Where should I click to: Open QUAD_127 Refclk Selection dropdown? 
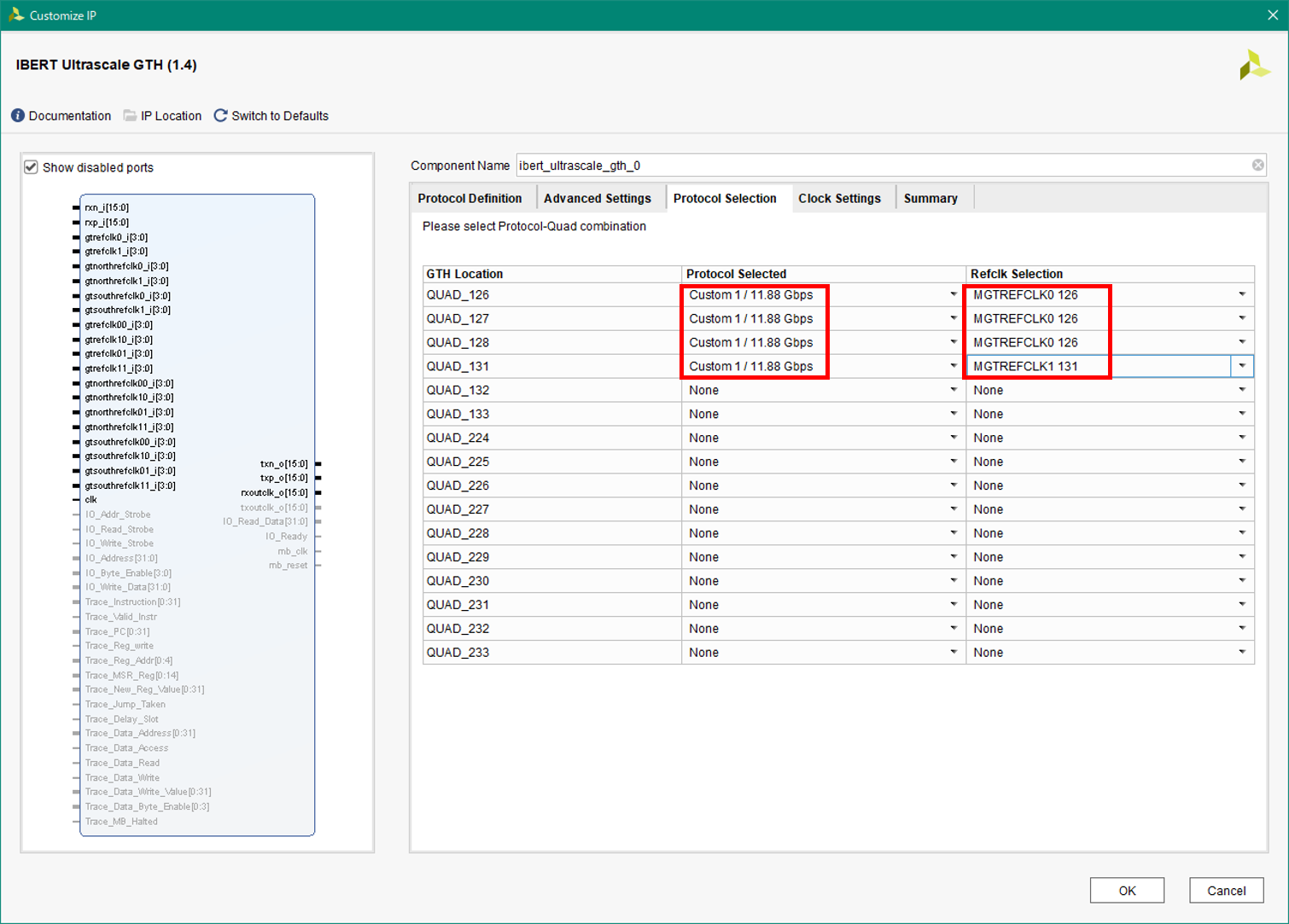tap(1242, 319)
